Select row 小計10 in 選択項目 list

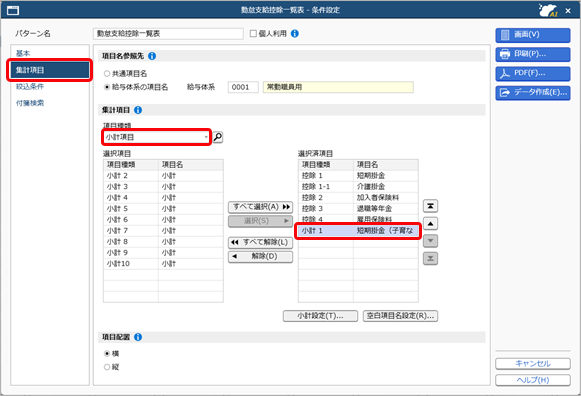[x=163, y=264]
